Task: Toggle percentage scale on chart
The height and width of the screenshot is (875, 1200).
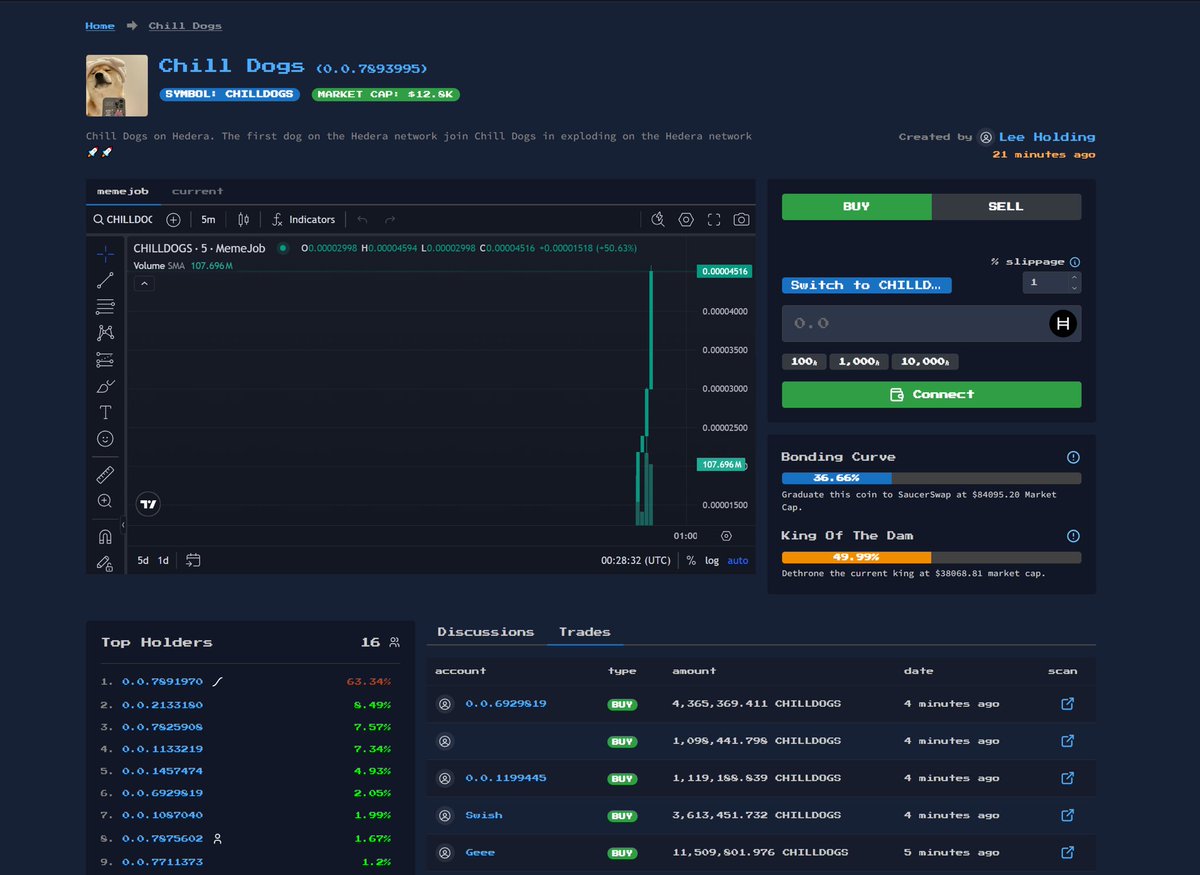Action: point(691,561)
